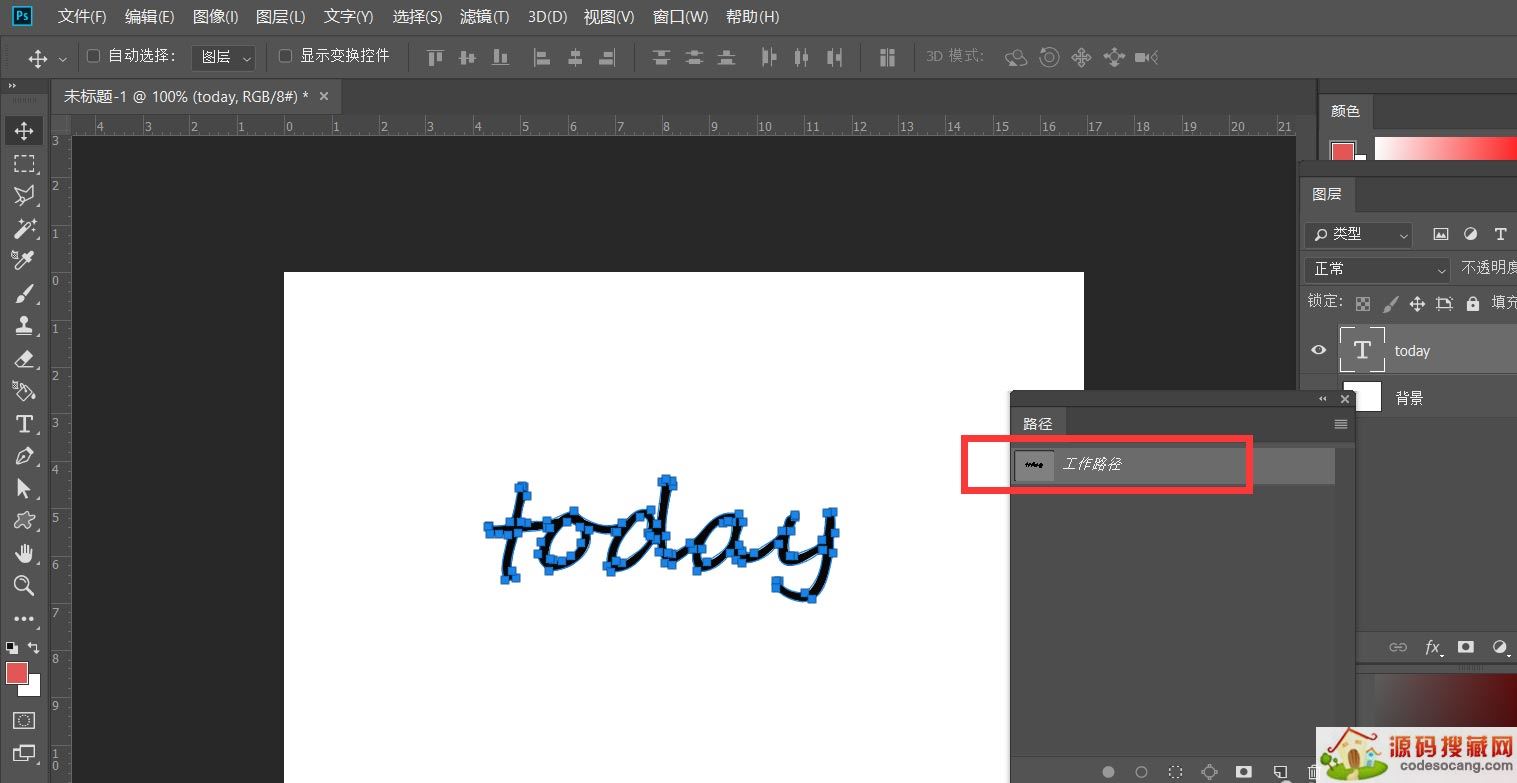Switch to the 图层 panel tab
Image resolution: width=1517 pixels, height=783 pixels.
1327,194
